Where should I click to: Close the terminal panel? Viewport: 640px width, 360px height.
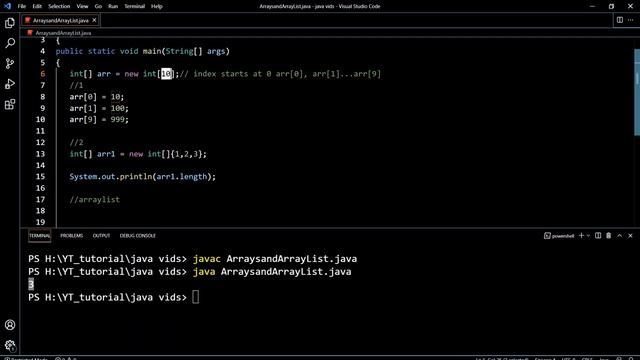[630, 236]
